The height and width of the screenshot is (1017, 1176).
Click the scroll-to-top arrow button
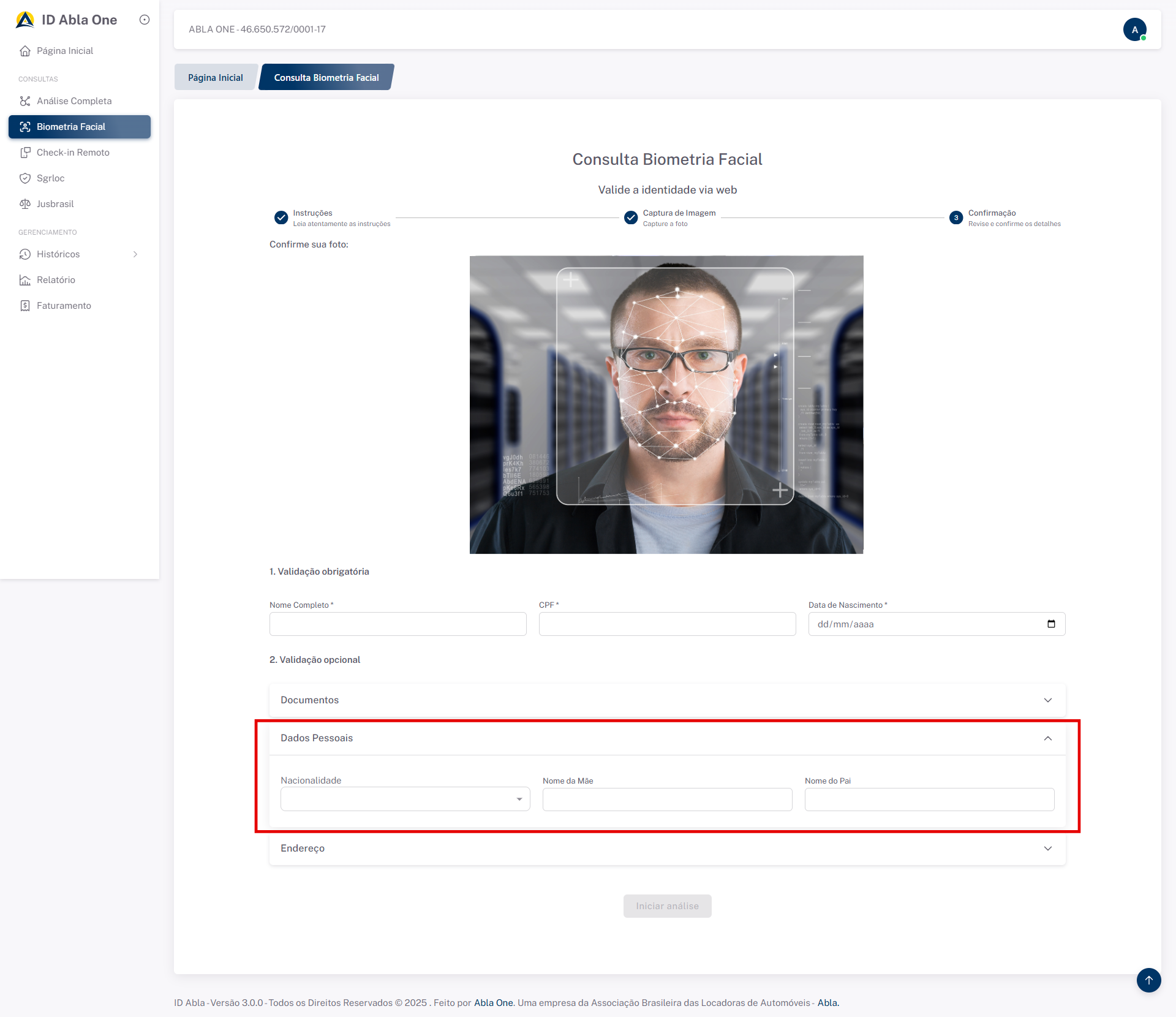click(1148, 980)
